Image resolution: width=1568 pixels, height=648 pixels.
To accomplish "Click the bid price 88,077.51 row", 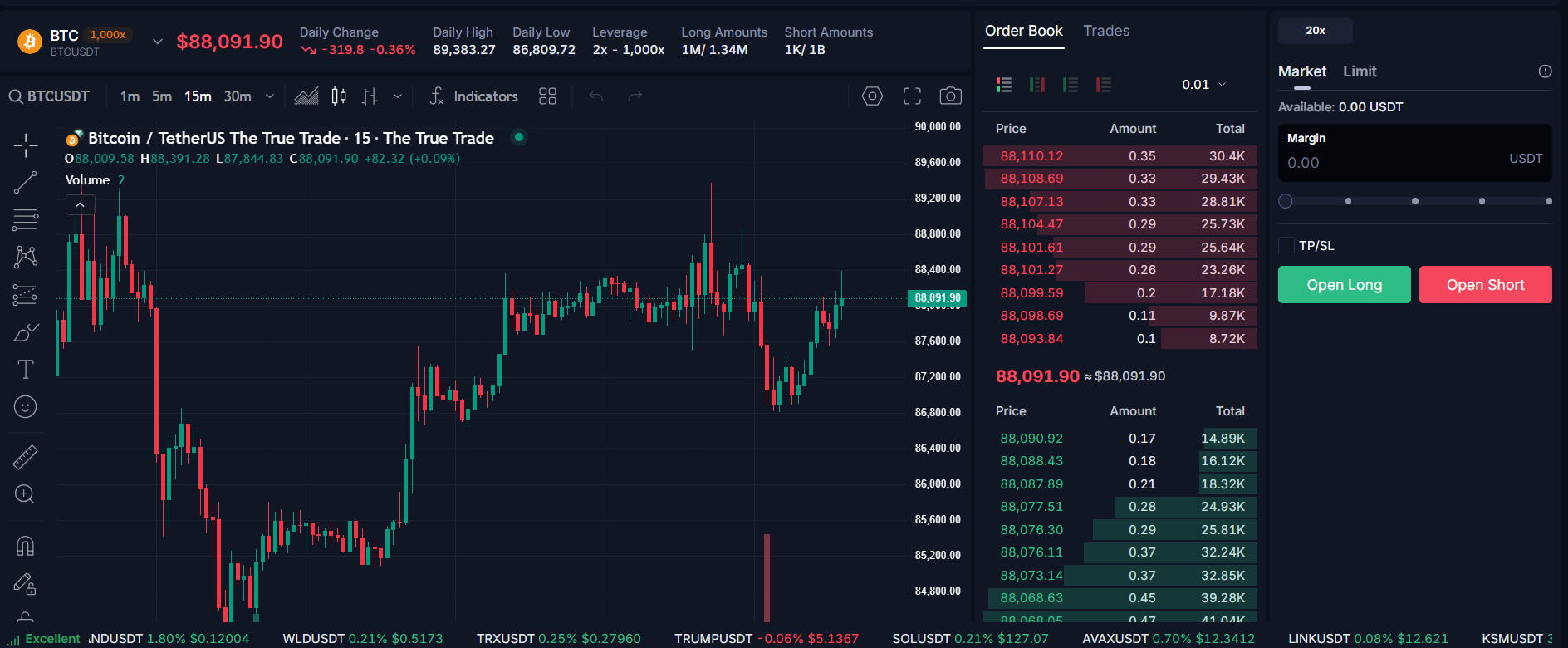I will (x=1120, y=507).
